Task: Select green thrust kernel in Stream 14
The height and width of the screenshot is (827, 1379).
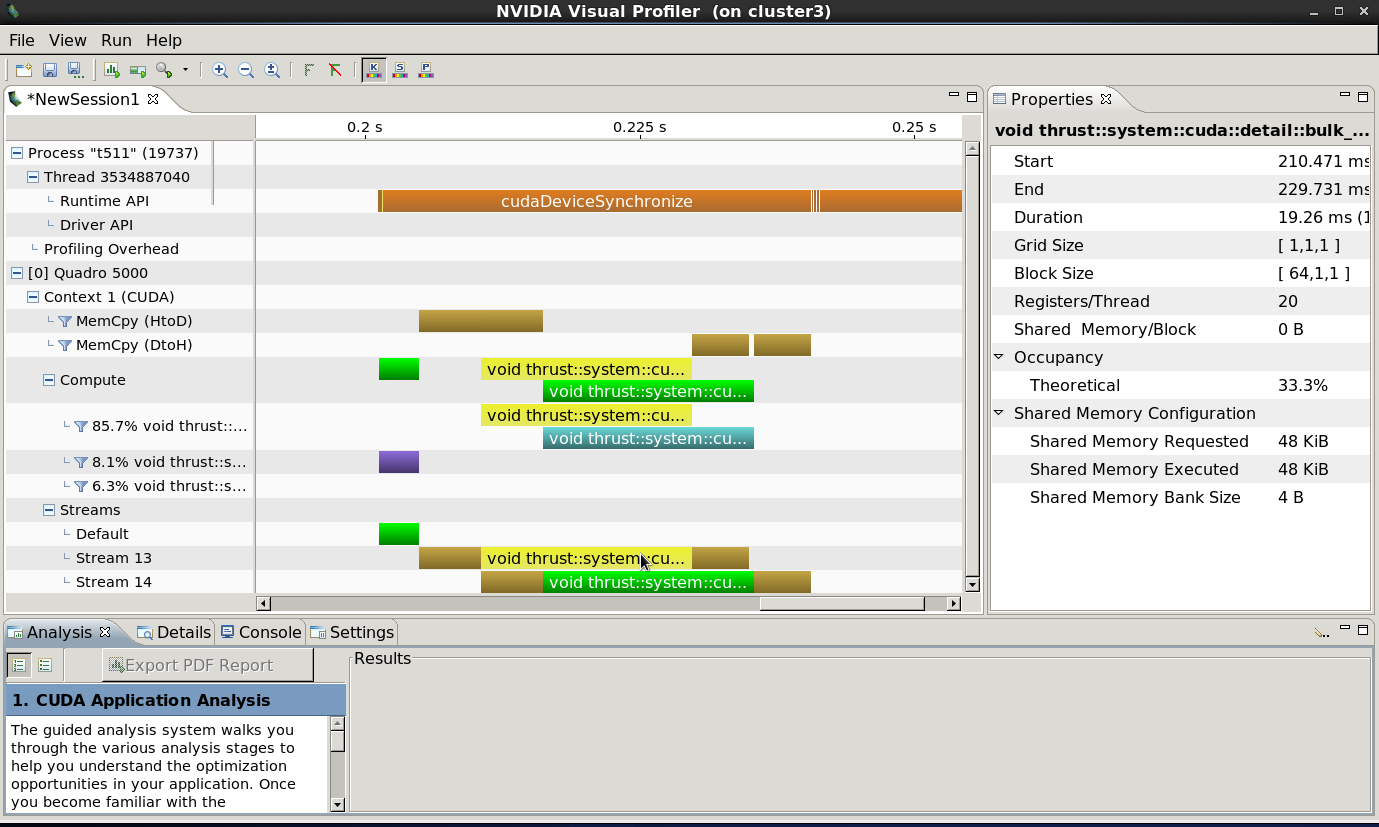Action: 648,582
